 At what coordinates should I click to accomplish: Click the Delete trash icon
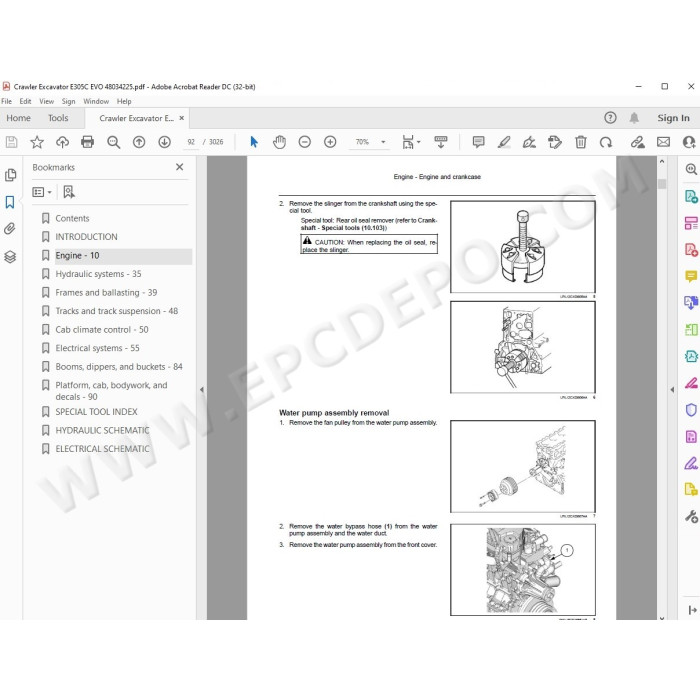(x=580, y=142)
